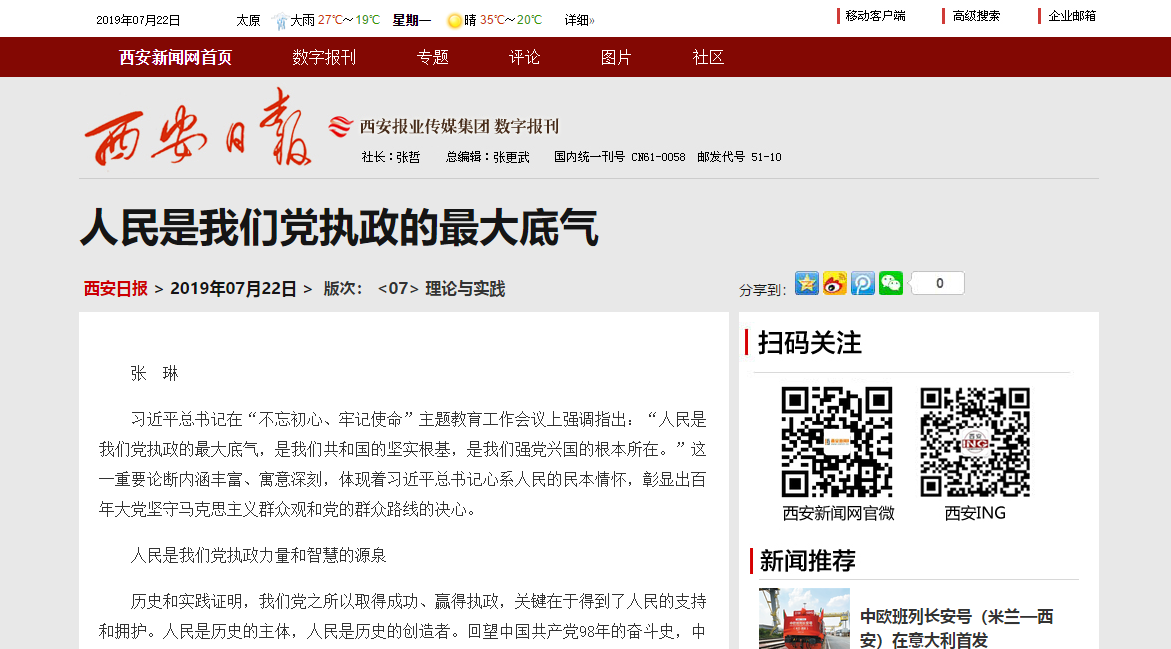Open the 社区 navigation item
This screenshot has width=1171, height=649.
click(x=708, y=57)
